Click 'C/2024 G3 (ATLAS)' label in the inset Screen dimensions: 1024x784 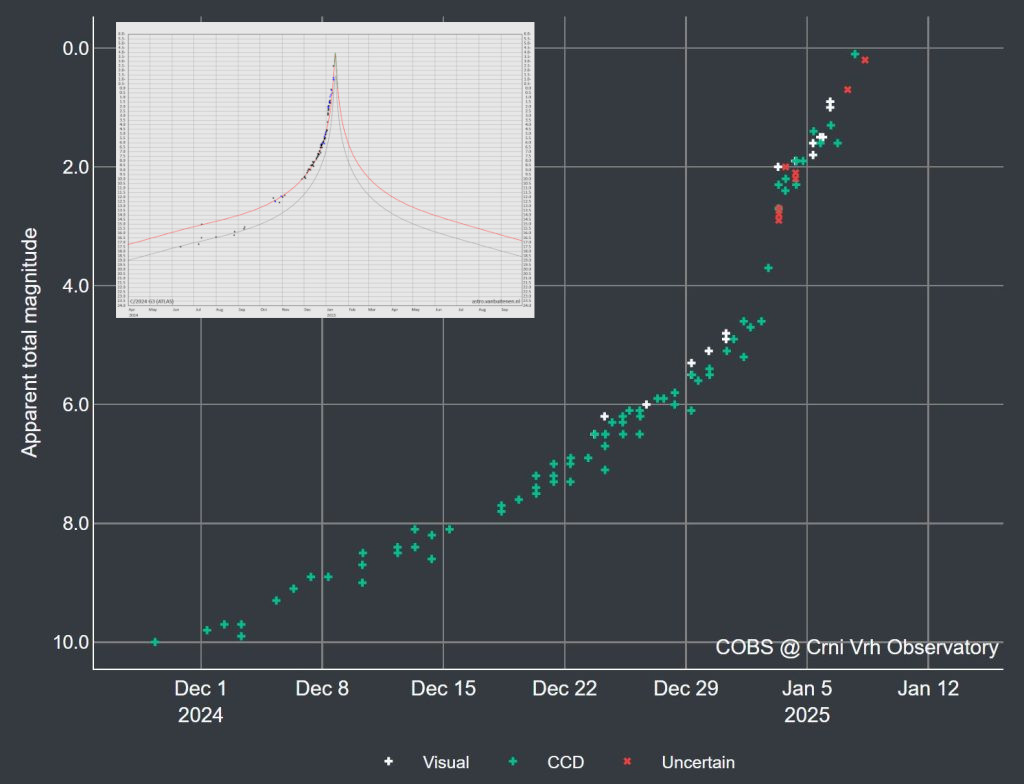point(152,302)
